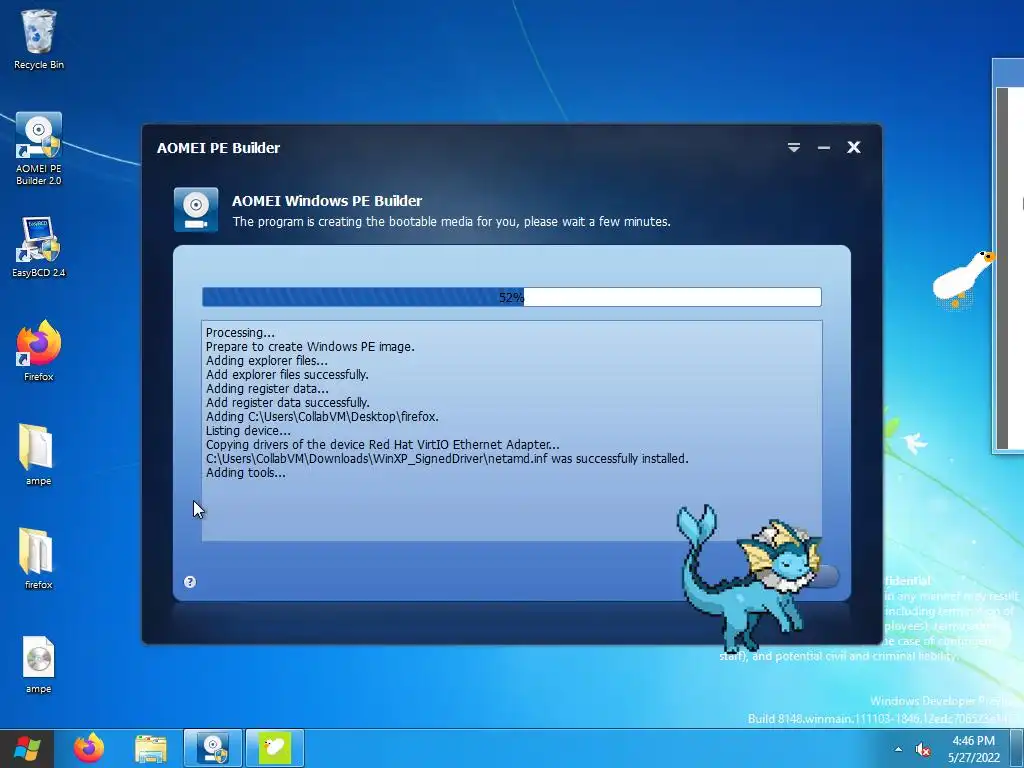The image size is (1024, 768).
Task: Open the Recycle Bin desktop icon
Action: pyautogui.click(x=39, y=39)
